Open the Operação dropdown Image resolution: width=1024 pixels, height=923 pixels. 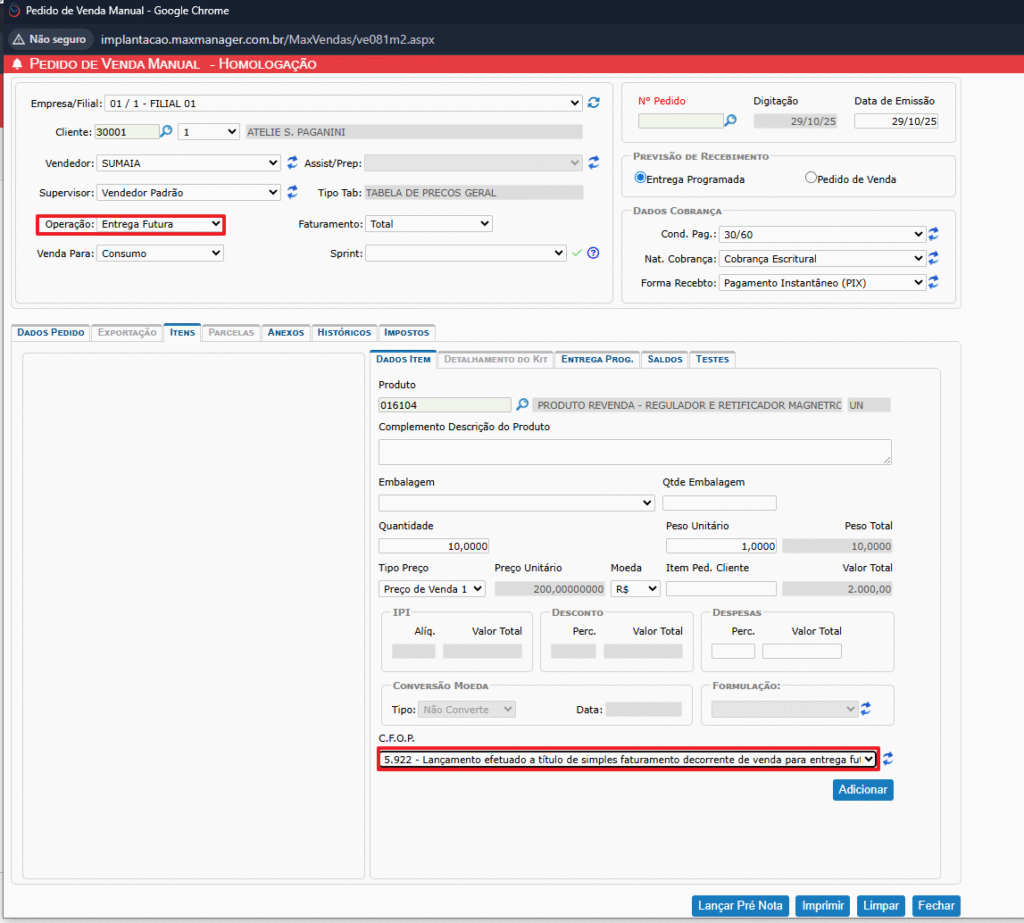click(160, 225)
